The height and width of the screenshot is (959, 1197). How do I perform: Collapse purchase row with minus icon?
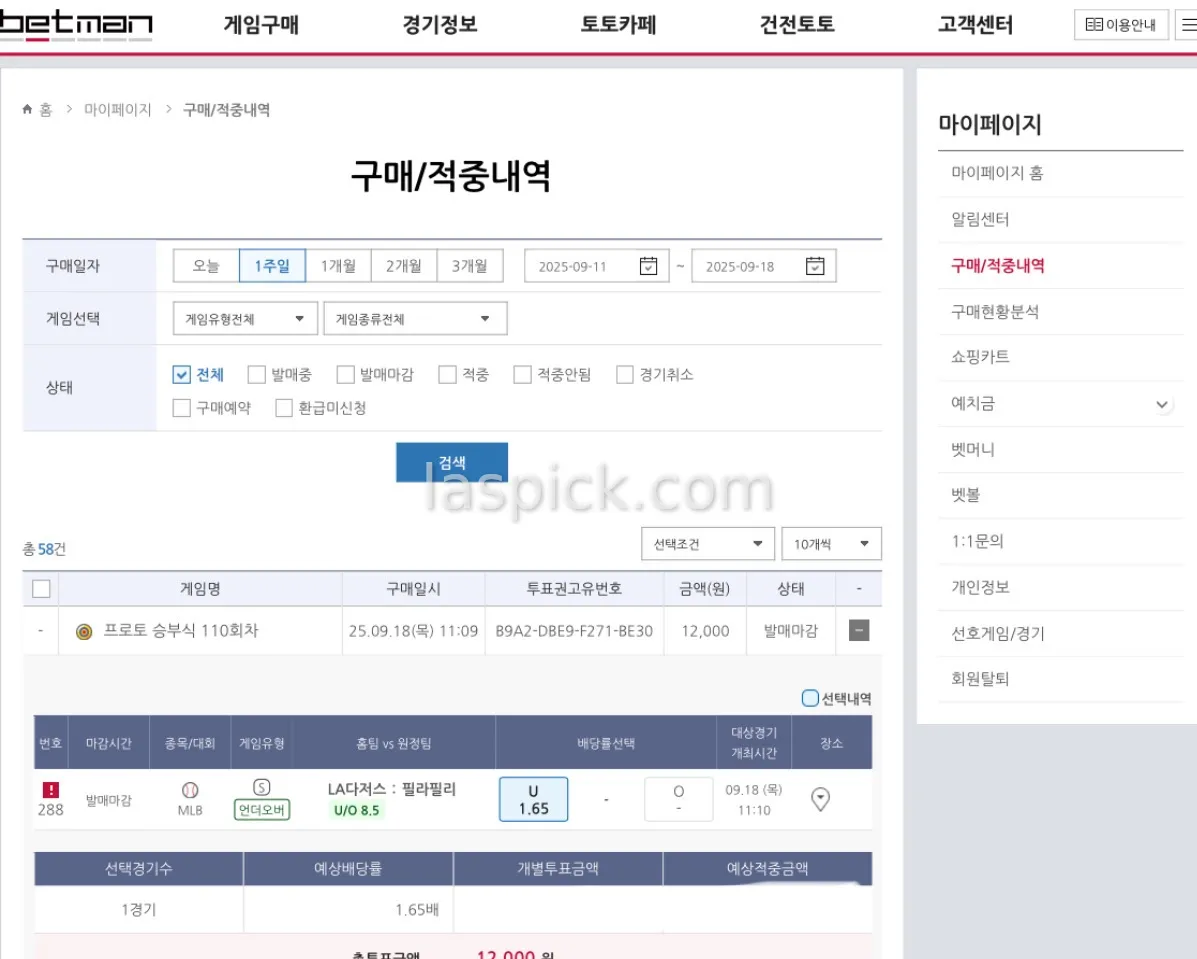858,631
